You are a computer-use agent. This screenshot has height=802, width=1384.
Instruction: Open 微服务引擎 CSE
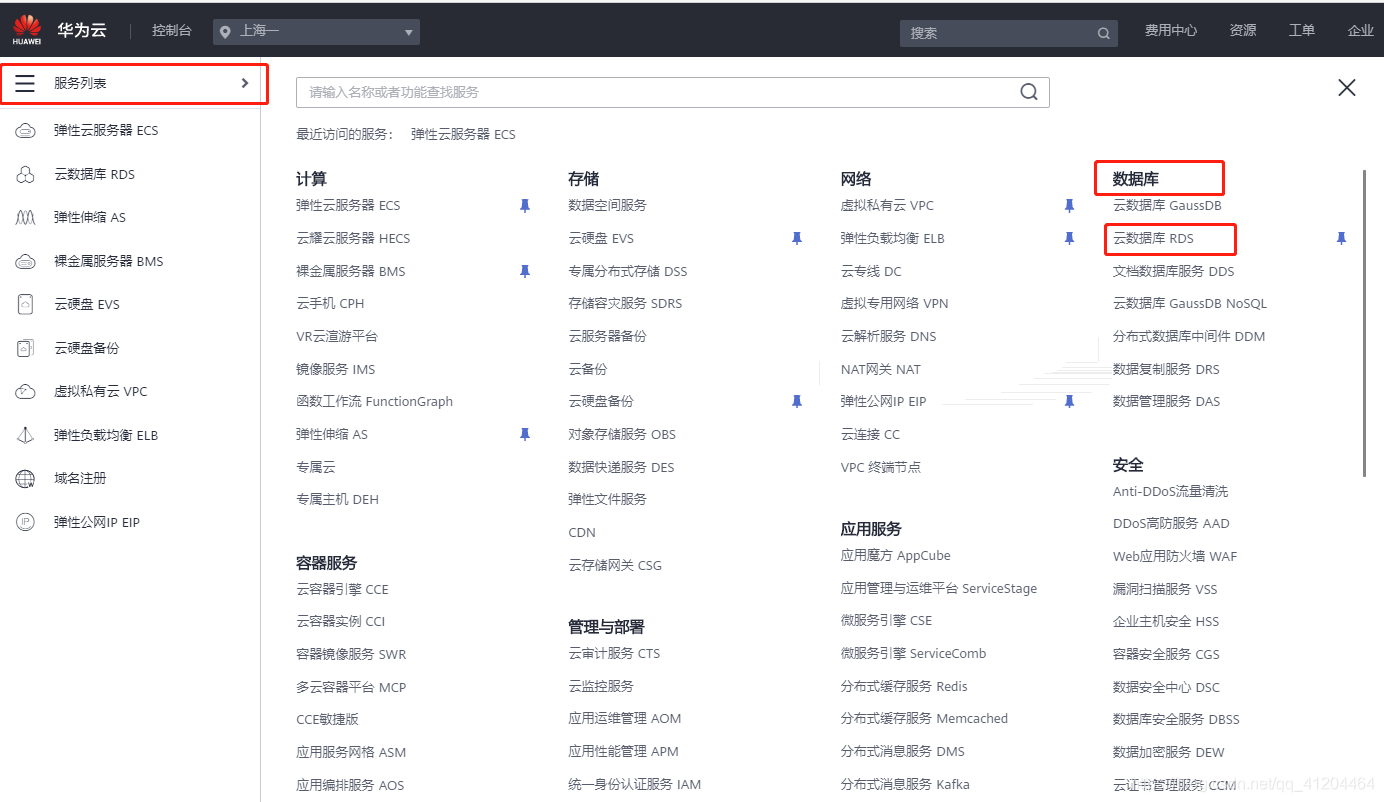(x=886, y=620)
